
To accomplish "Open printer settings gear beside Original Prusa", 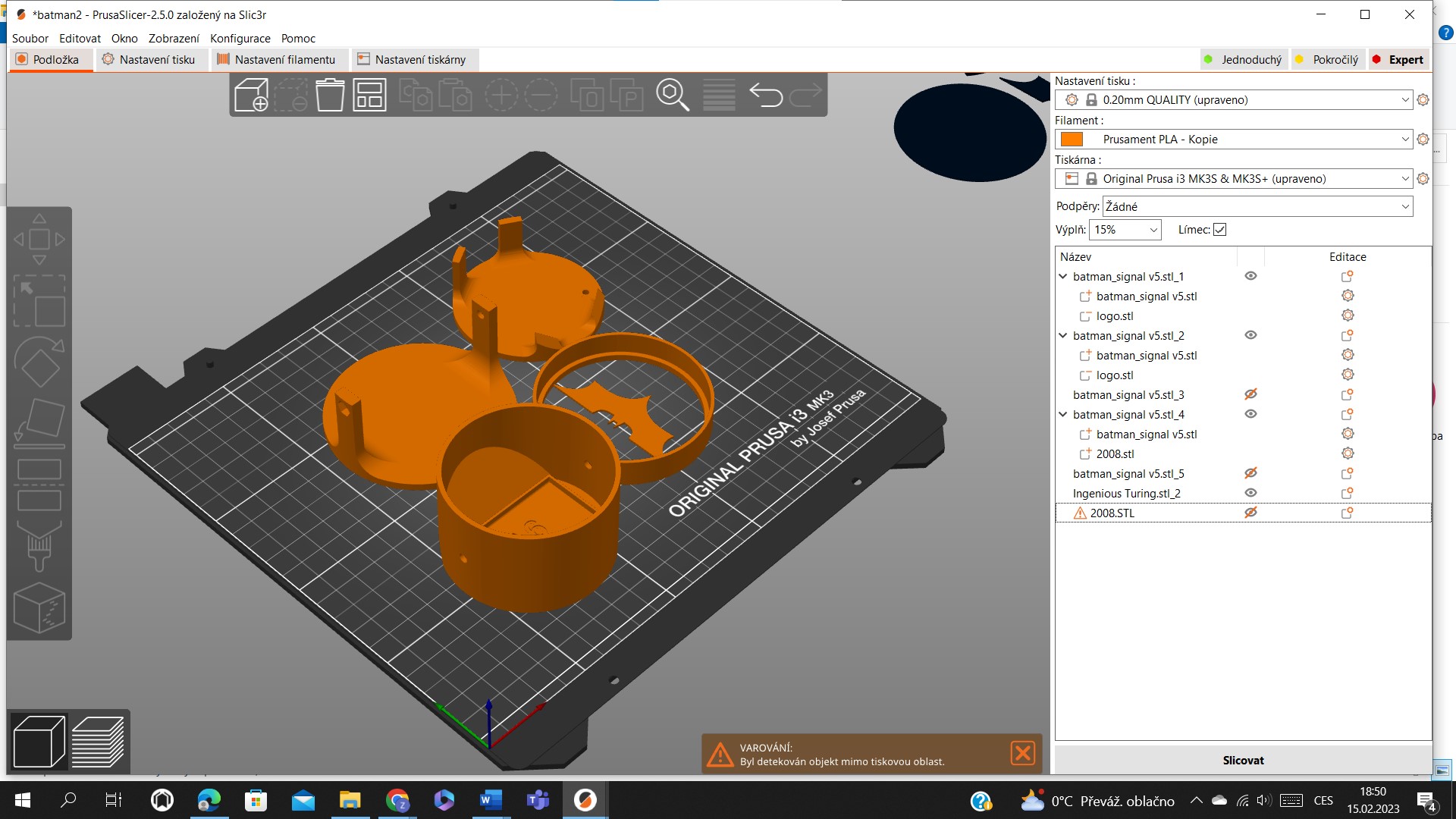I will click(1423, 179).
